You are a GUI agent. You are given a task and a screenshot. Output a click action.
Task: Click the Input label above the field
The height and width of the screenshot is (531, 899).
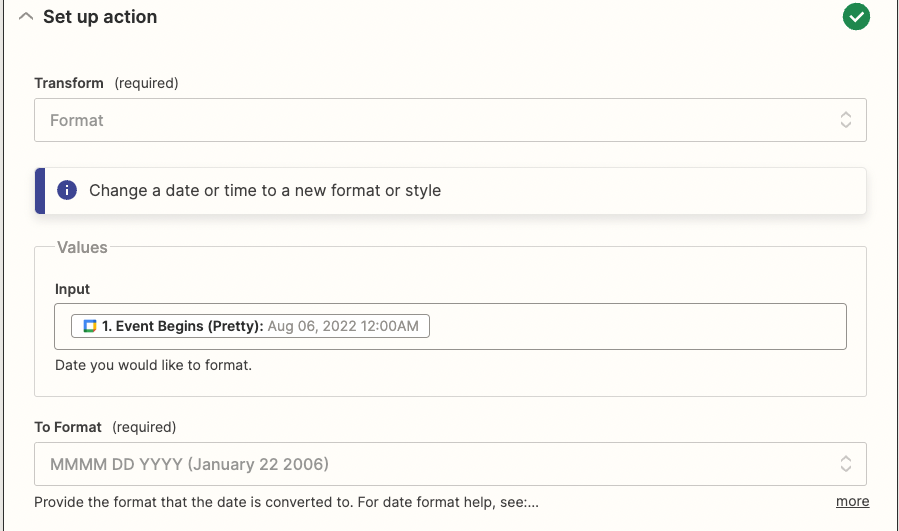pos(72,289)
